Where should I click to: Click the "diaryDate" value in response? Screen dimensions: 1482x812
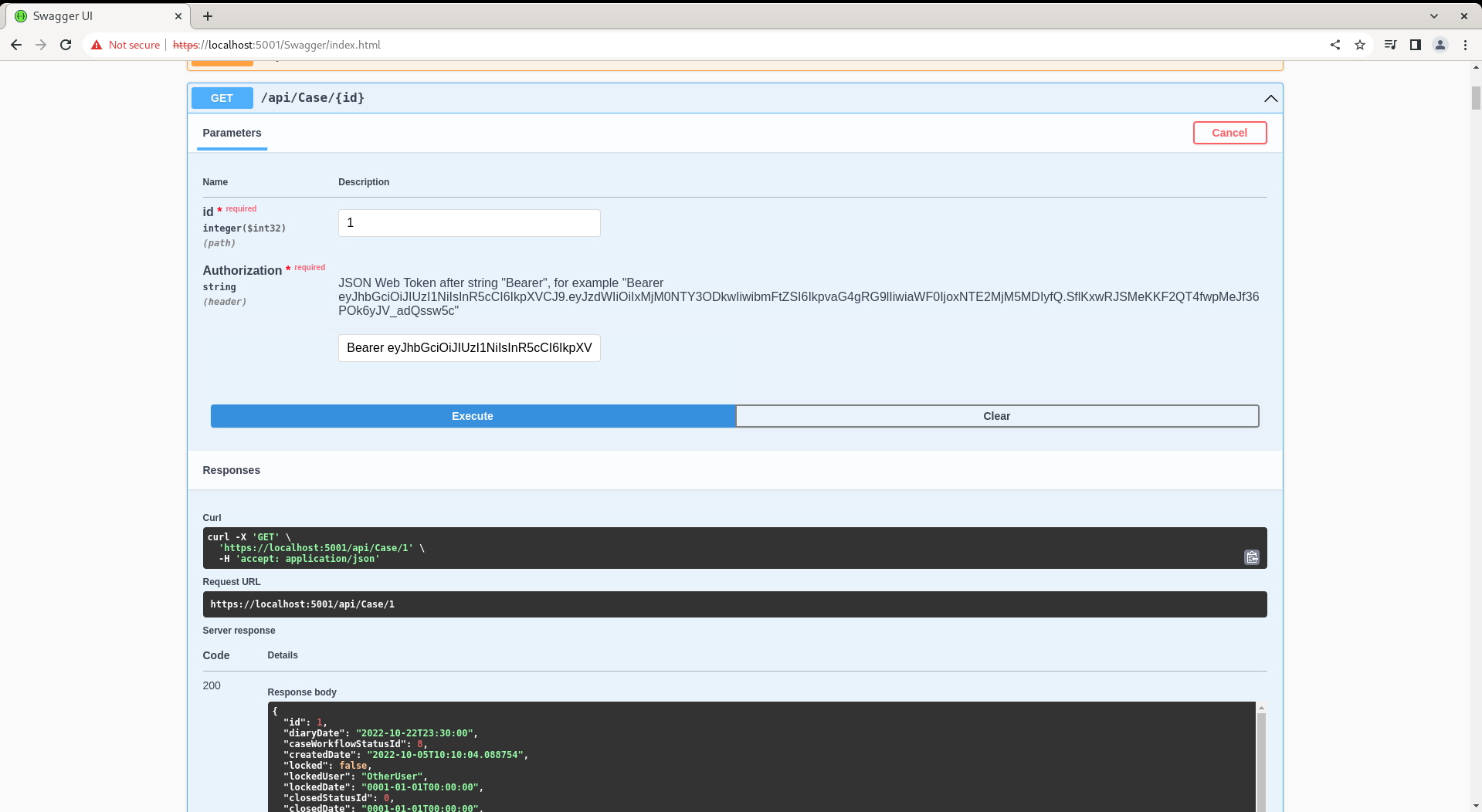click(x=414, y=733)
